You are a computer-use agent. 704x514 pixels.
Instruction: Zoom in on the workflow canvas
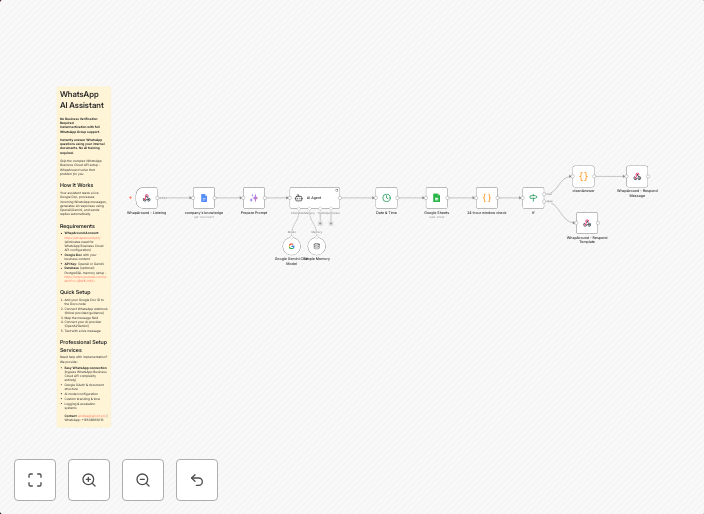89,480
